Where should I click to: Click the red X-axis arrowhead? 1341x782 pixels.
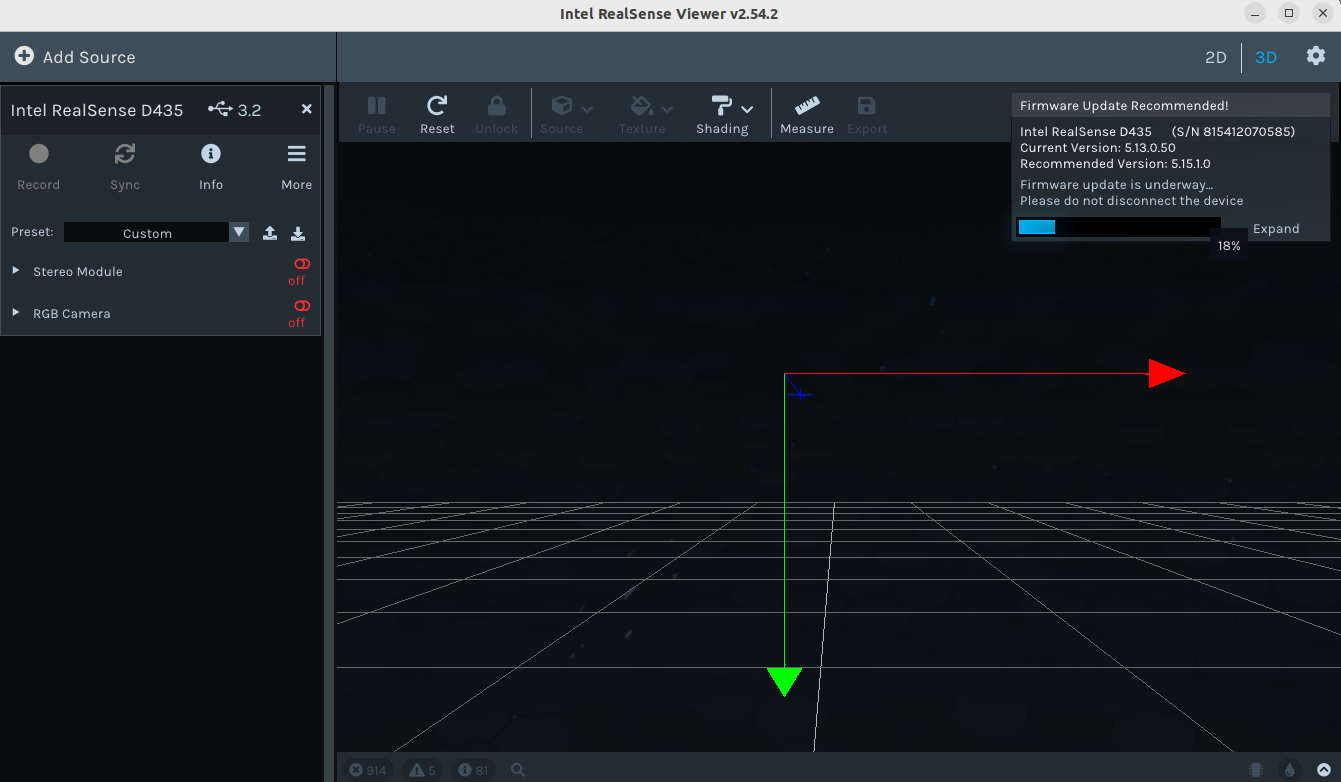coord(1166,374)
